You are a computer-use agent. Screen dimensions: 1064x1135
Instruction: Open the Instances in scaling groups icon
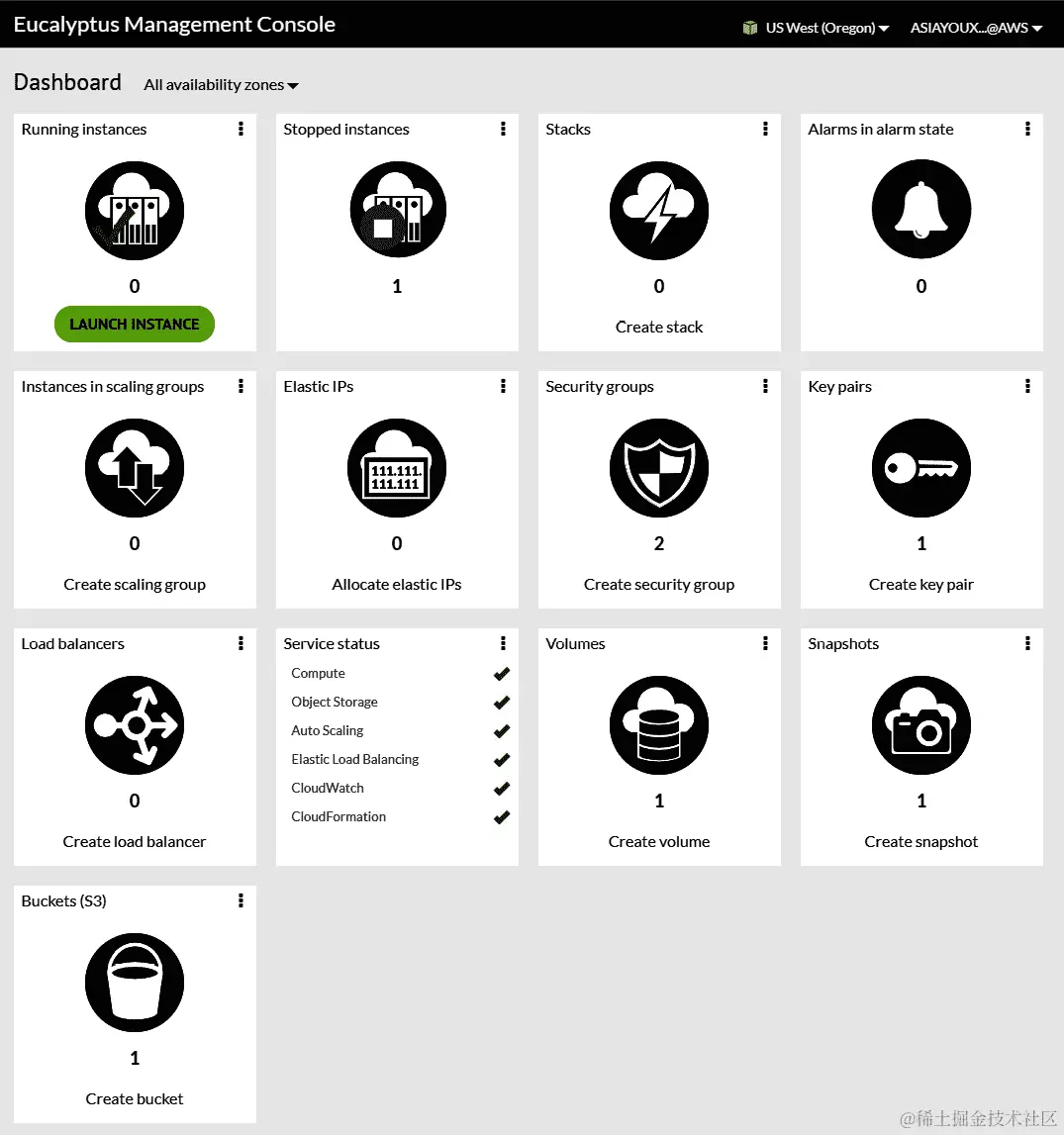pyautogui.click(x=135, y=468)
